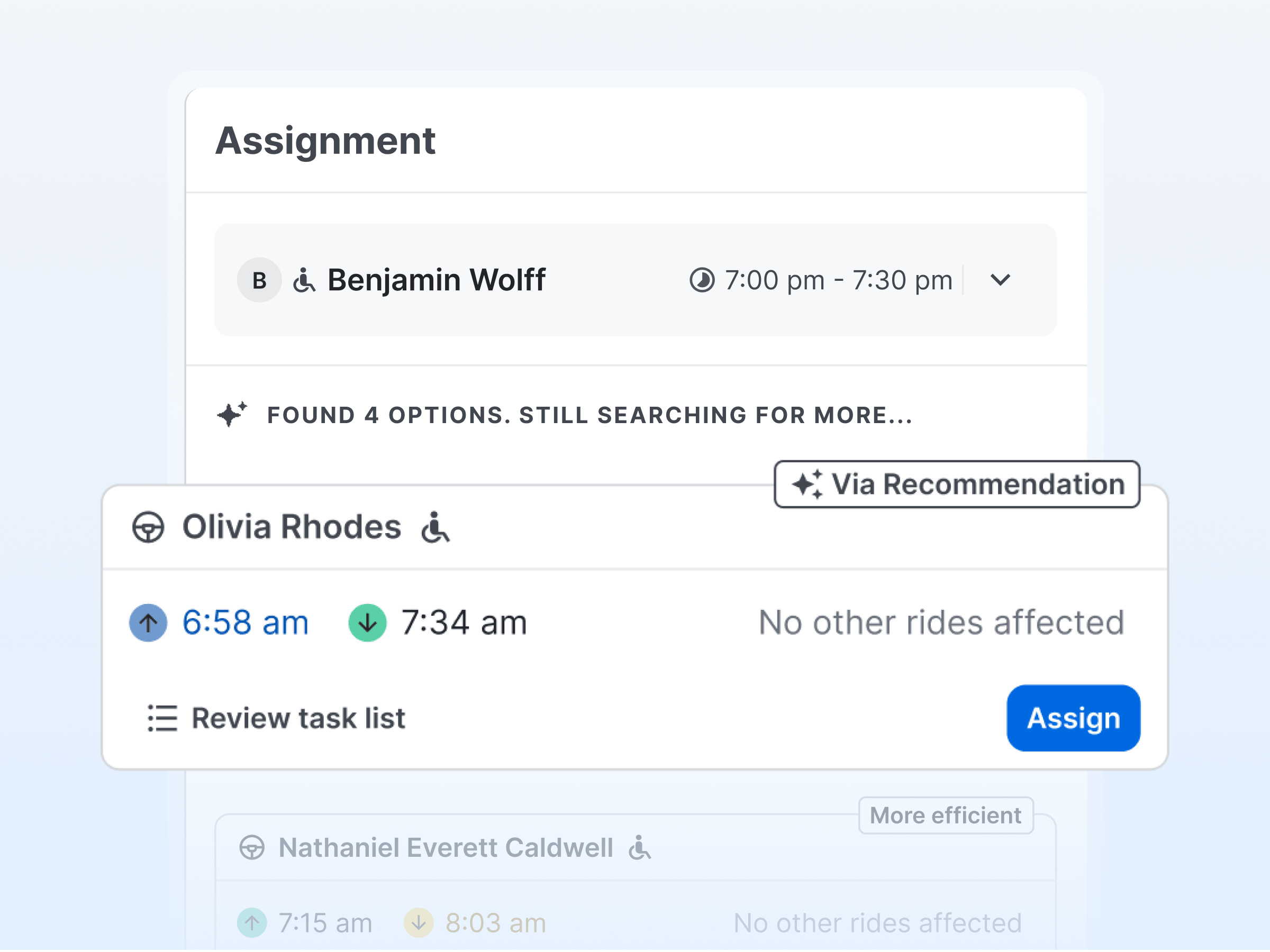The width and height of the screenshot is (1270, 952).
Task: Click No other rides affected for Olivia Rhodes
Action: 941,623
